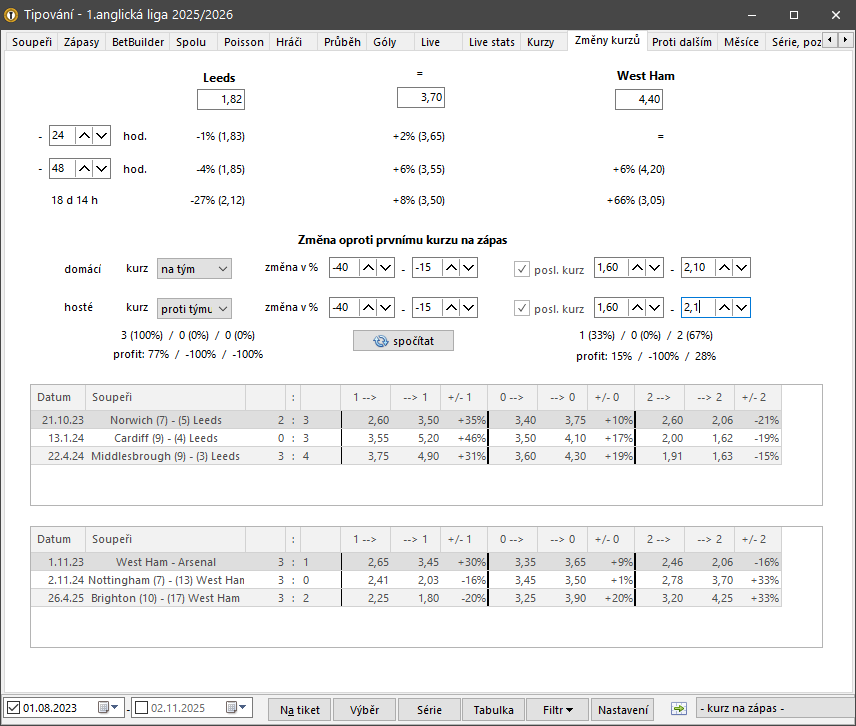Open the BetBuilder tab

tap(138, 42)
